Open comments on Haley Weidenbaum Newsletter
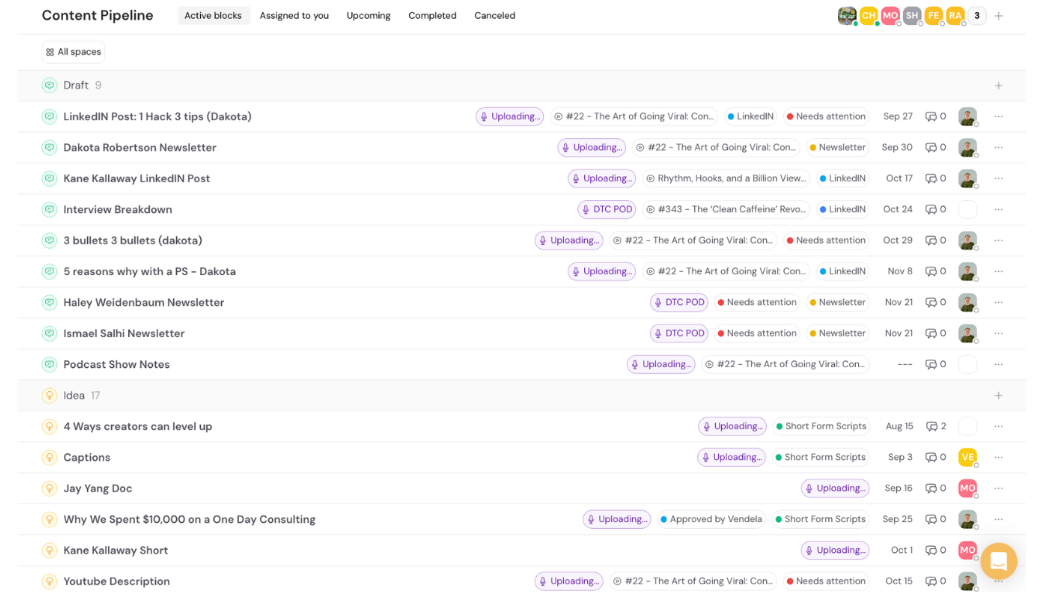Screen dimensions: 1042x592 pos(936,302)
